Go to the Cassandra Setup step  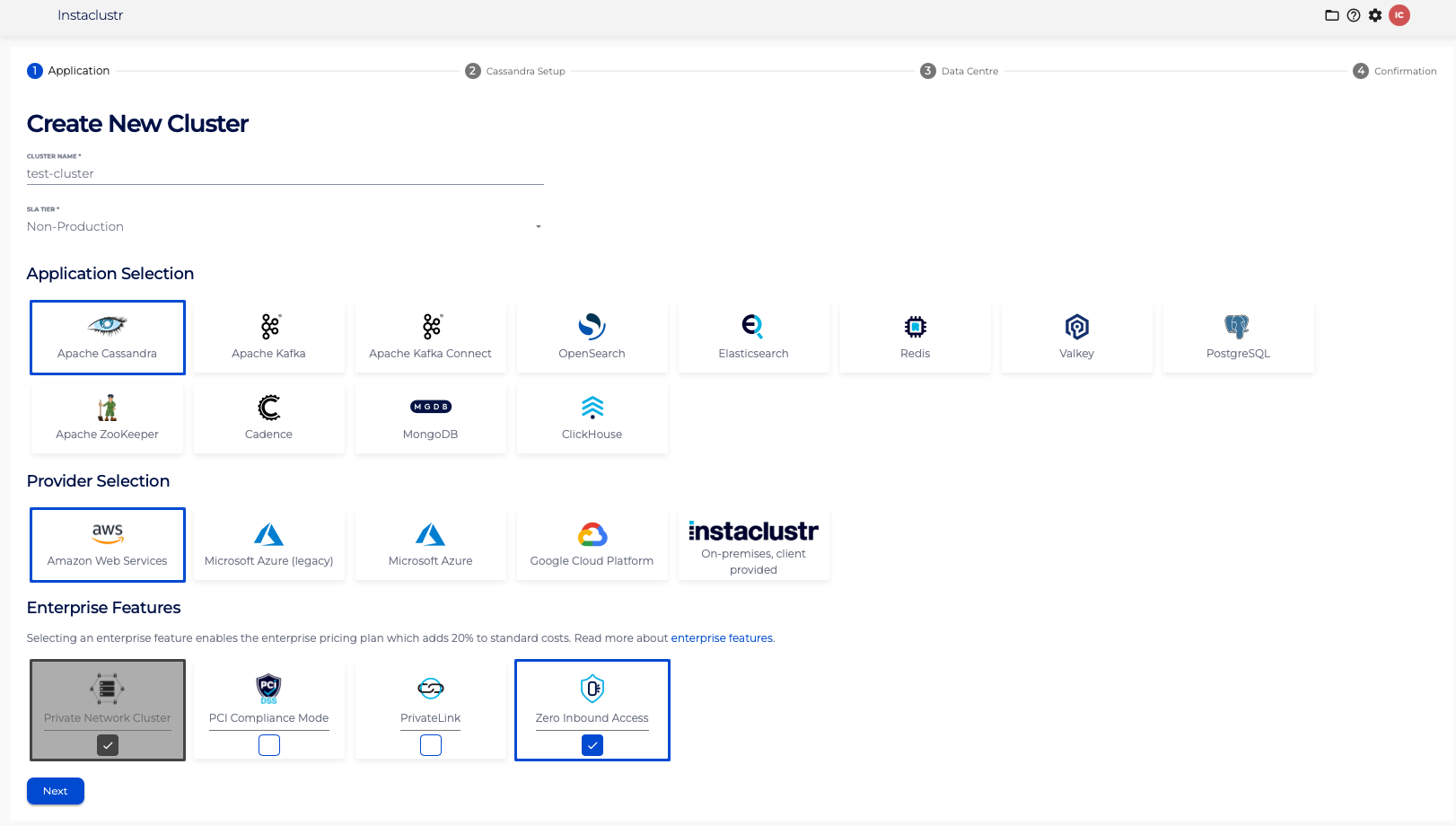(515, 71)
